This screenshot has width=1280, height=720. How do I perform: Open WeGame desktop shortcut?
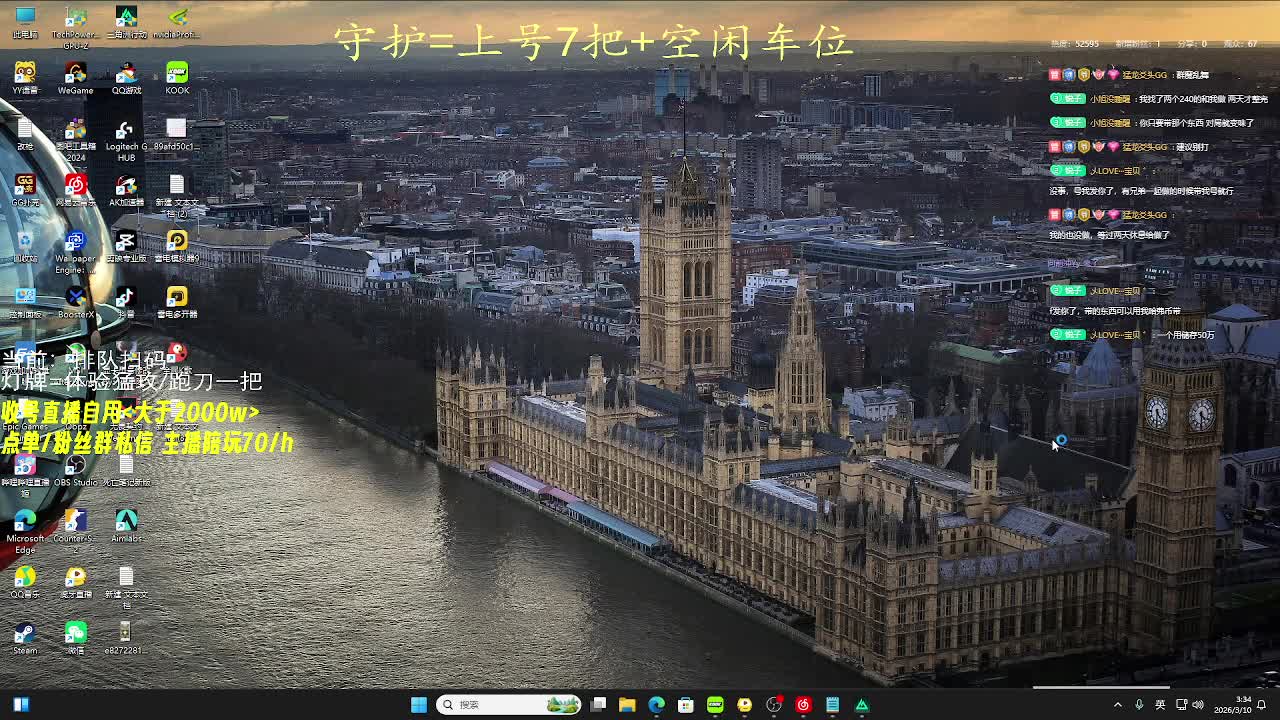(x=75, y=74)
